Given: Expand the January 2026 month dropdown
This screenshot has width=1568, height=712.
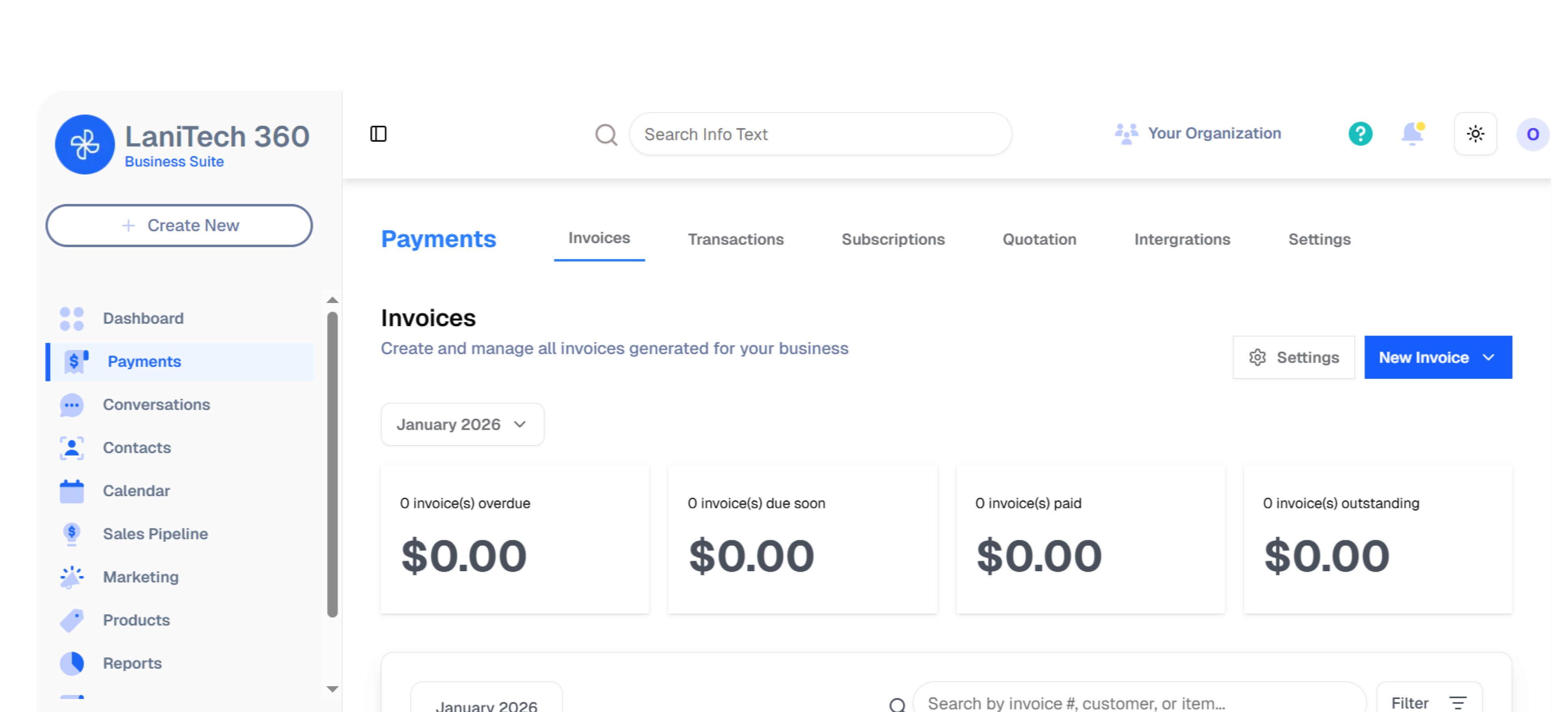Looking at the screenshot, I should point(462,424).
